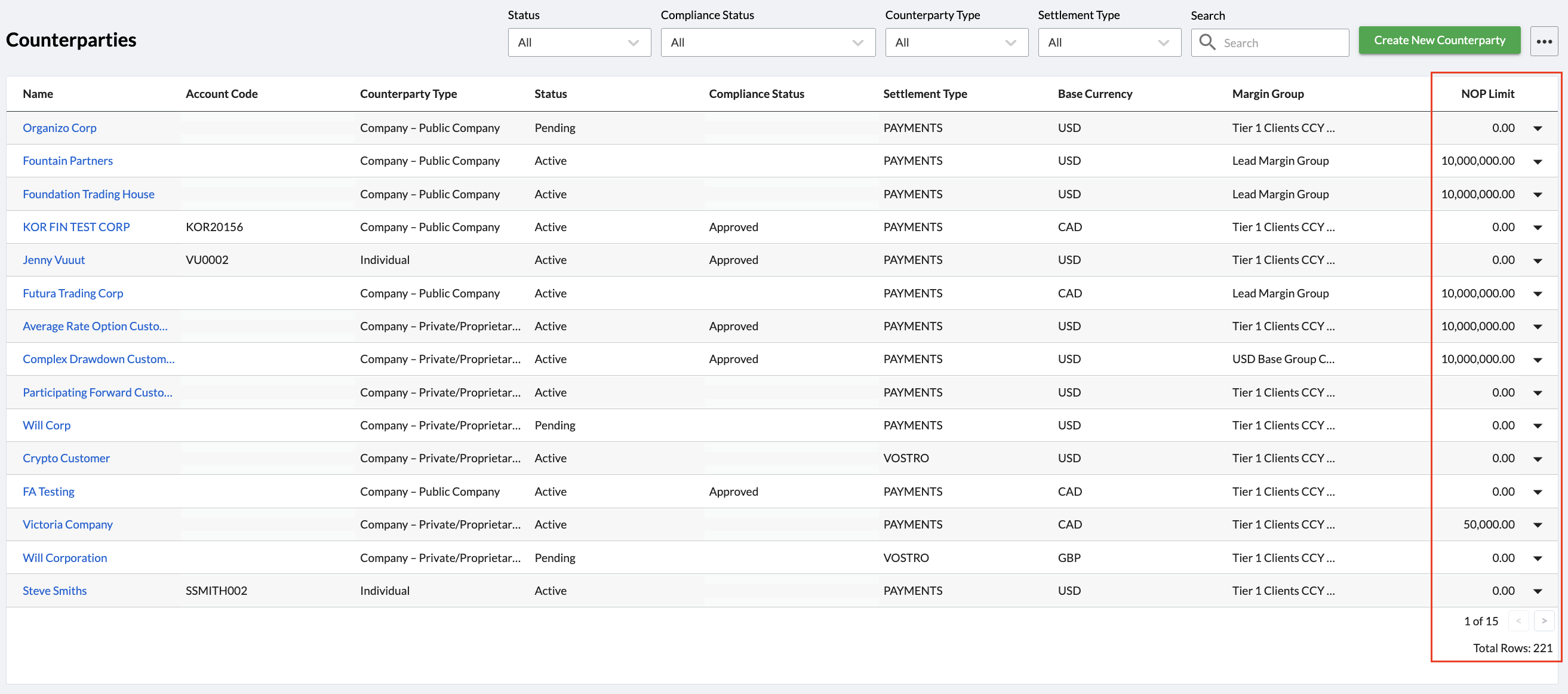
Task: Click Create New Counterparty button
Action: 1439,40
